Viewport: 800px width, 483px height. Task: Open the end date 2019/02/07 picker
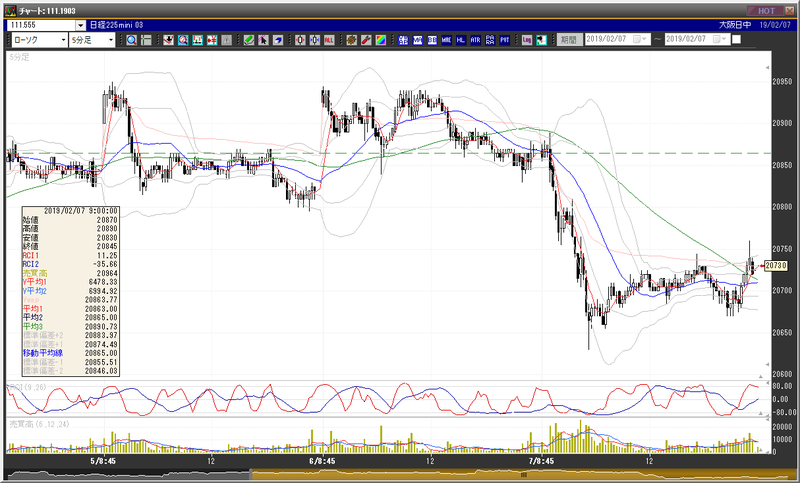coord(697,39)
